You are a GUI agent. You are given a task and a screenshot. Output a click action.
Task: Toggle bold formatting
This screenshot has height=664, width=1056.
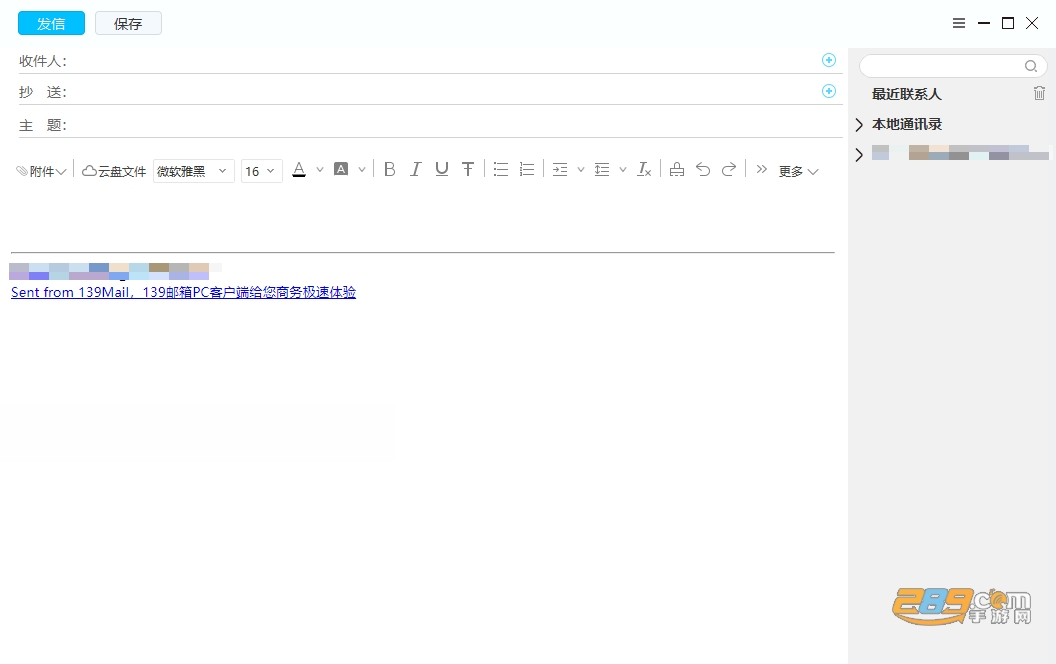click(x=389, y=170)
